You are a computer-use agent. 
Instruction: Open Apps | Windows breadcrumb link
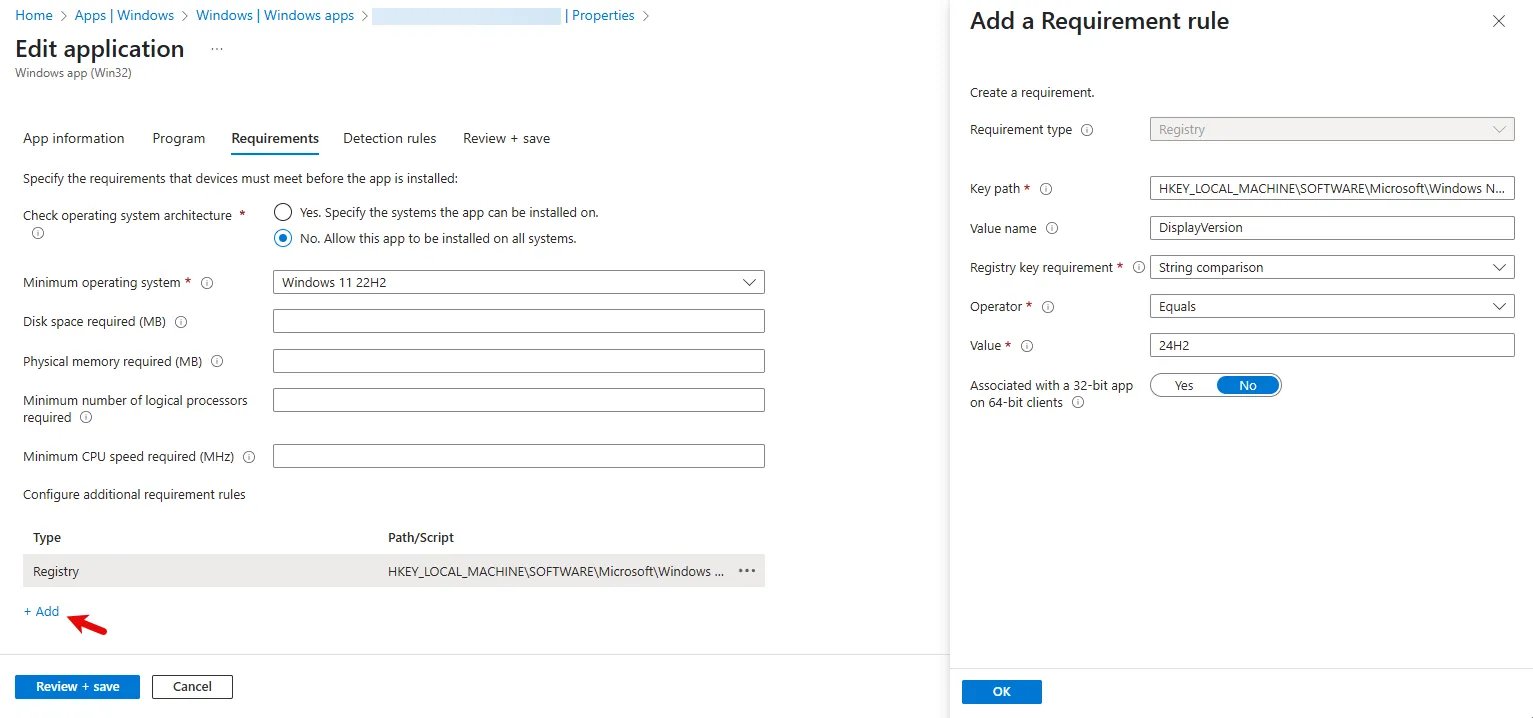coord(124,15)
